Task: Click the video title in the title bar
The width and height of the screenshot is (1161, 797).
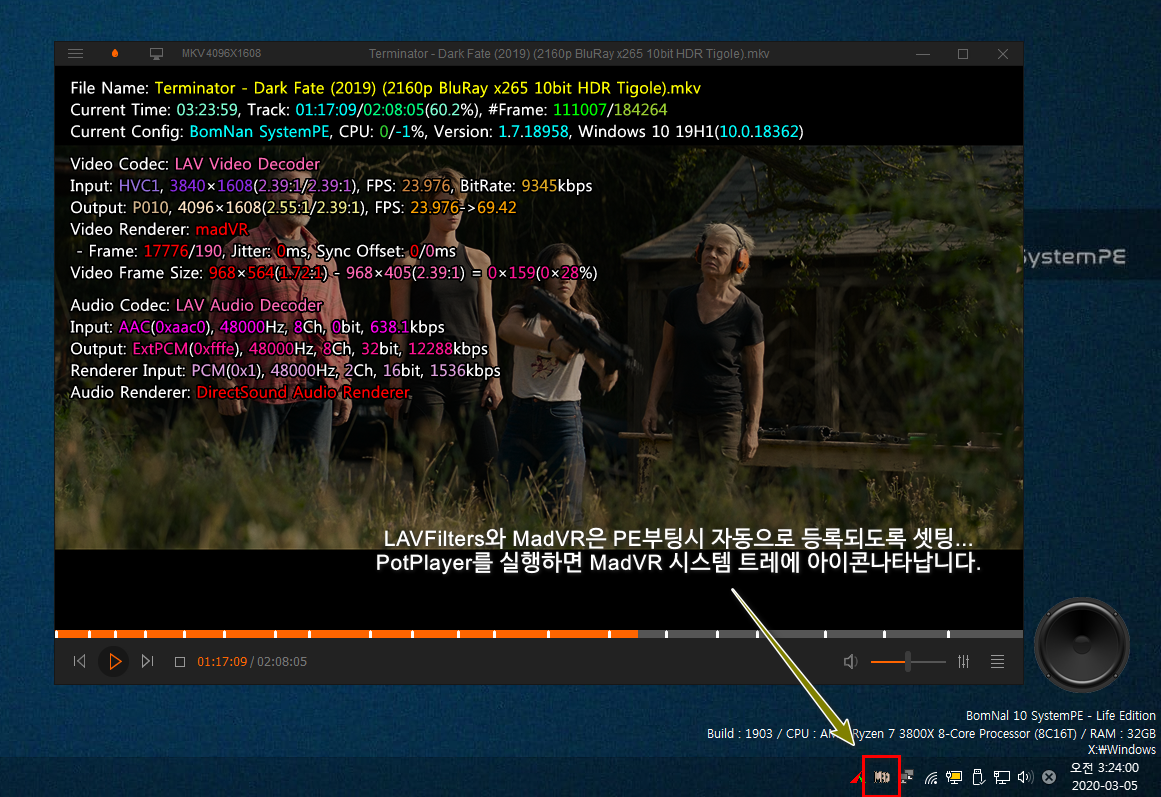Action: click(569, 53)
